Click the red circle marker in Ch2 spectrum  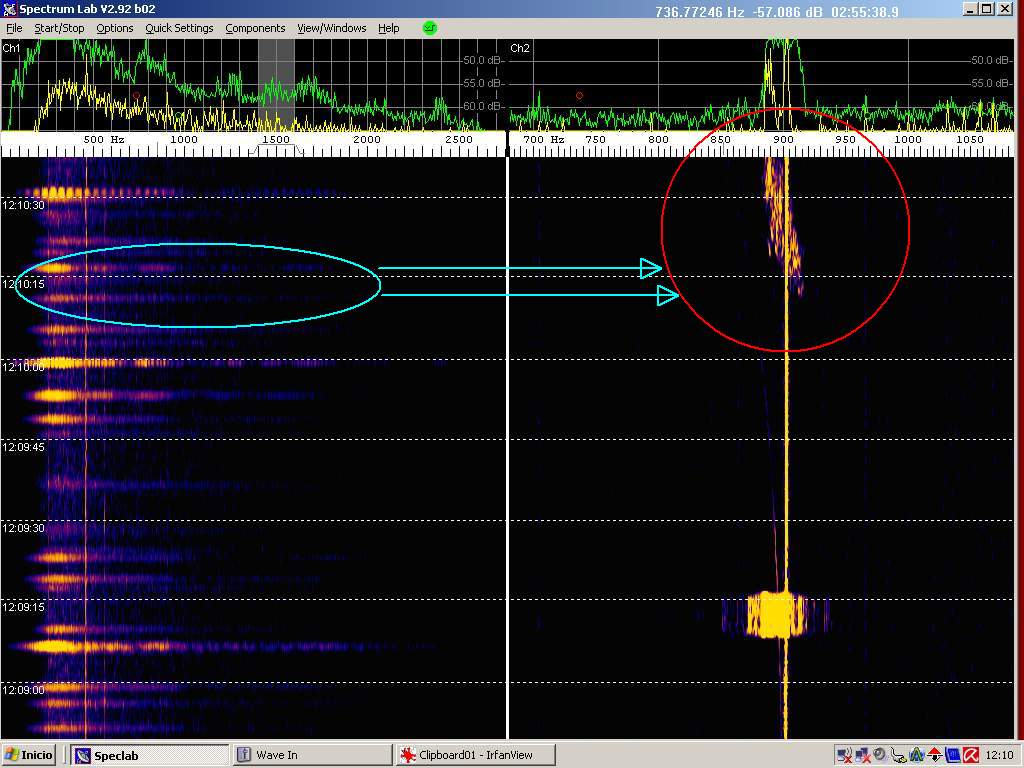pos(579,96)
